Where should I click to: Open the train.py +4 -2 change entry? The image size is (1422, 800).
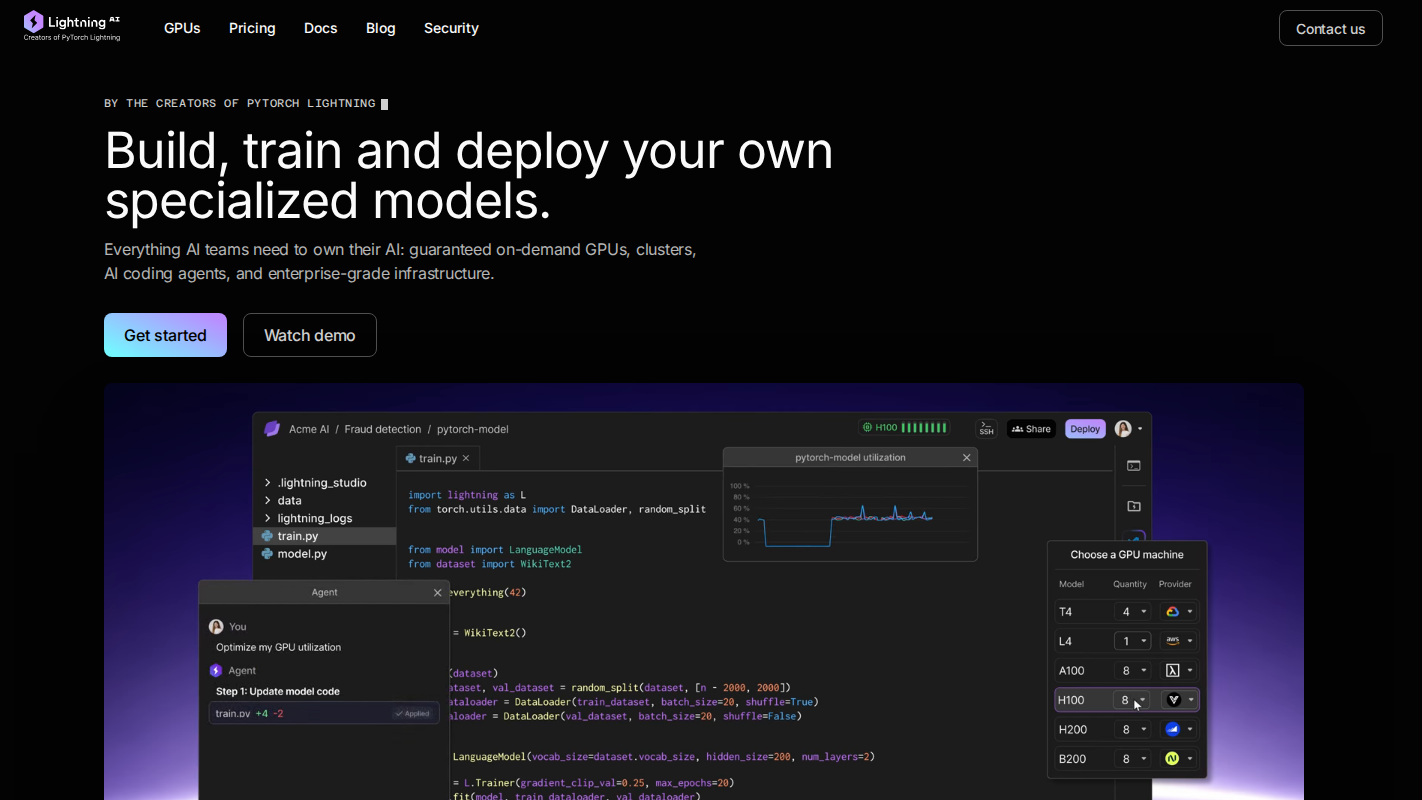(324, 713)
